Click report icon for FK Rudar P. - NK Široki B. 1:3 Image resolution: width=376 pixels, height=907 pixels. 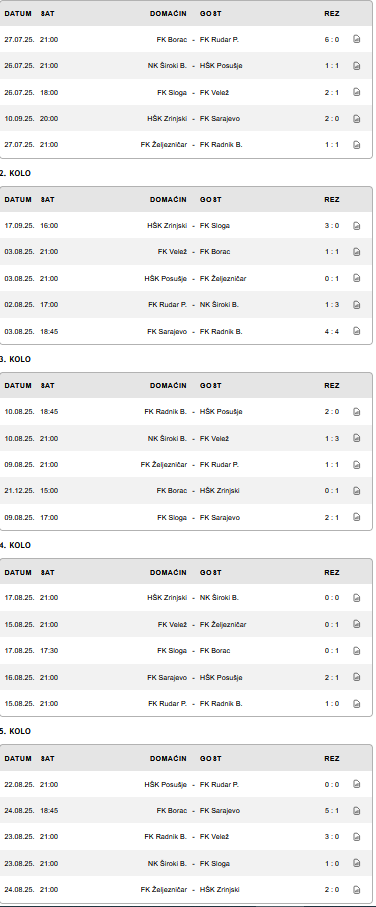pos(357,305)
